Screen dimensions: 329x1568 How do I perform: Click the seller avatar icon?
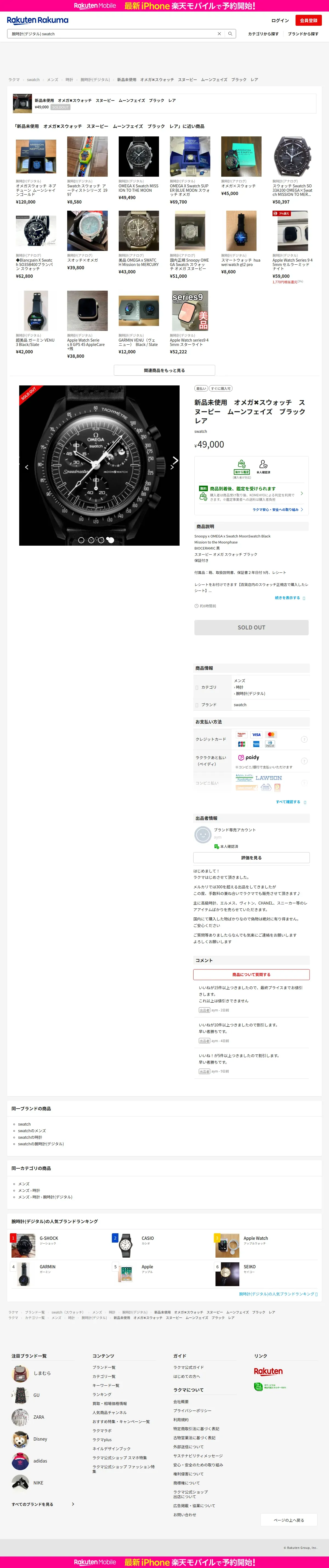202,834
